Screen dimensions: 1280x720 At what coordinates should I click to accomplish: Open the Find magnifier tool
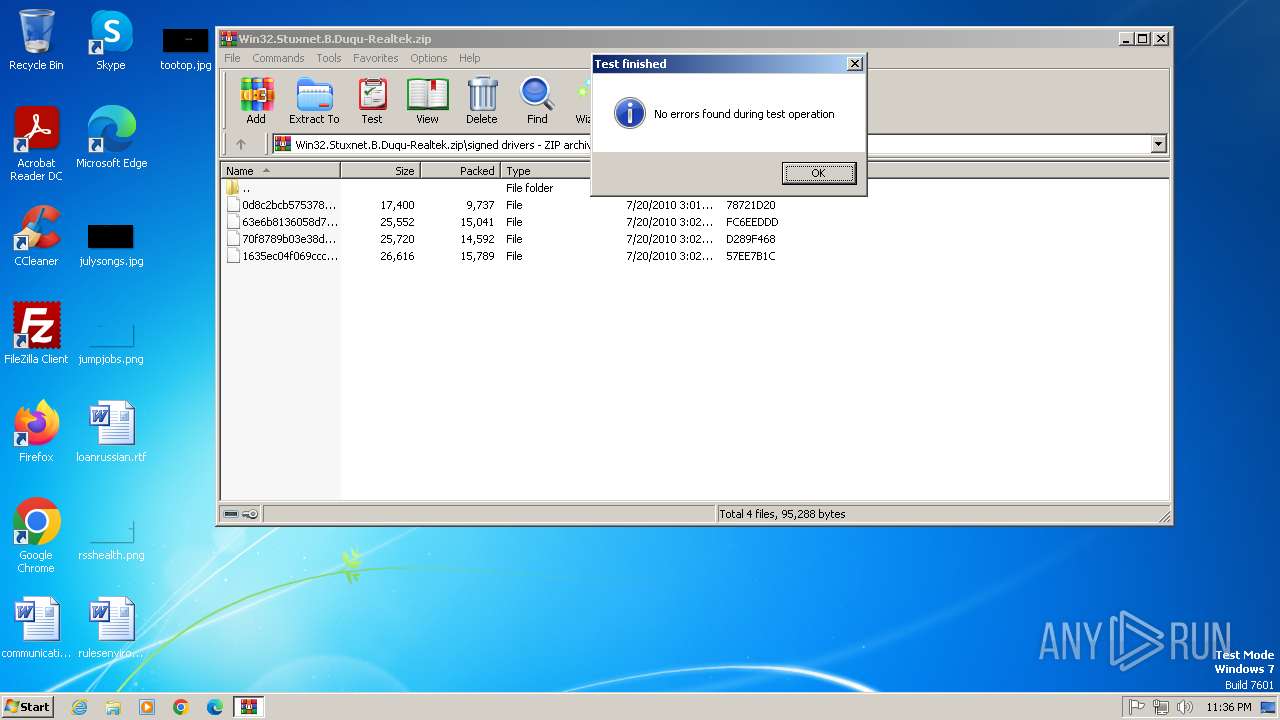coord(537,101)
